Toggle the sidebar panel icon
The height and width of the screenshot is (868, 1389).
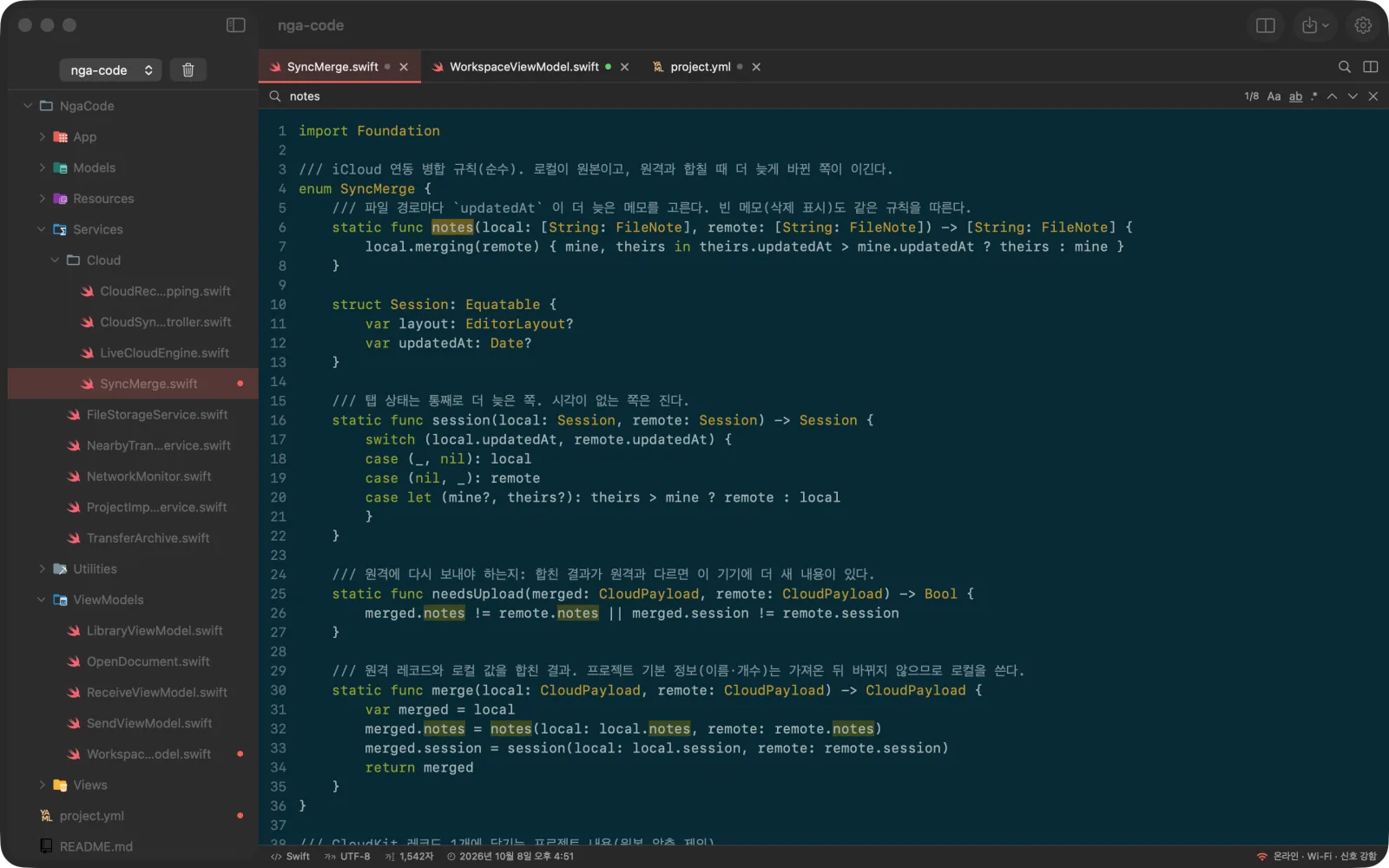pyautogui.click(x=235, y=25)
